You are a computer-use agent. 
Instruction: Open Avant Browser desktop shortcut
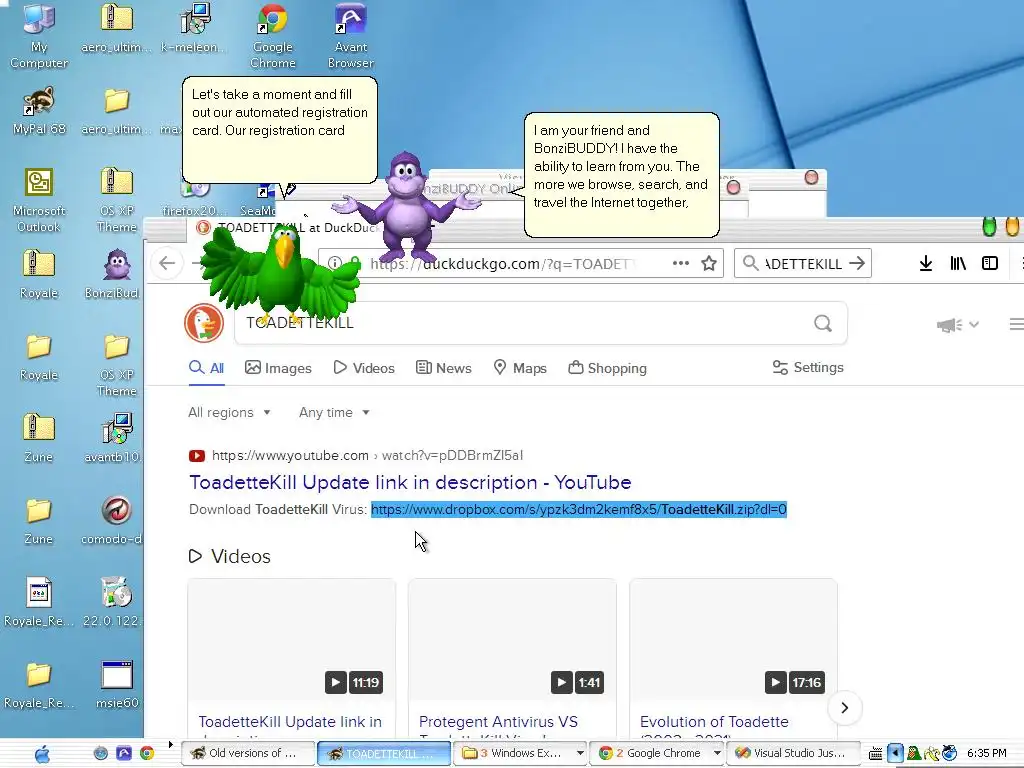(x=351, y=34)
